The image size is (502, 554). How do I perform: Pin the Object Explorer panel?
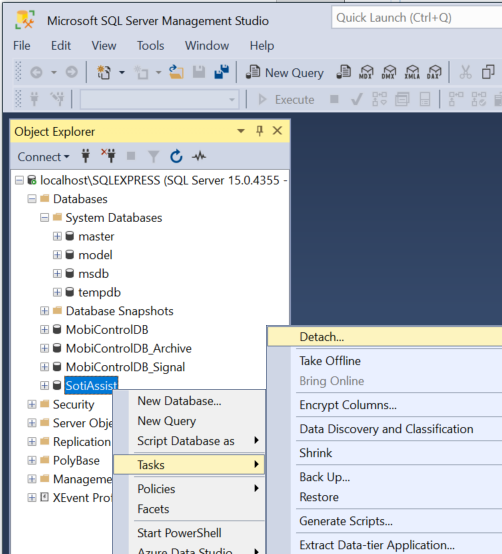pyautogui.click(x=260, y=131)
